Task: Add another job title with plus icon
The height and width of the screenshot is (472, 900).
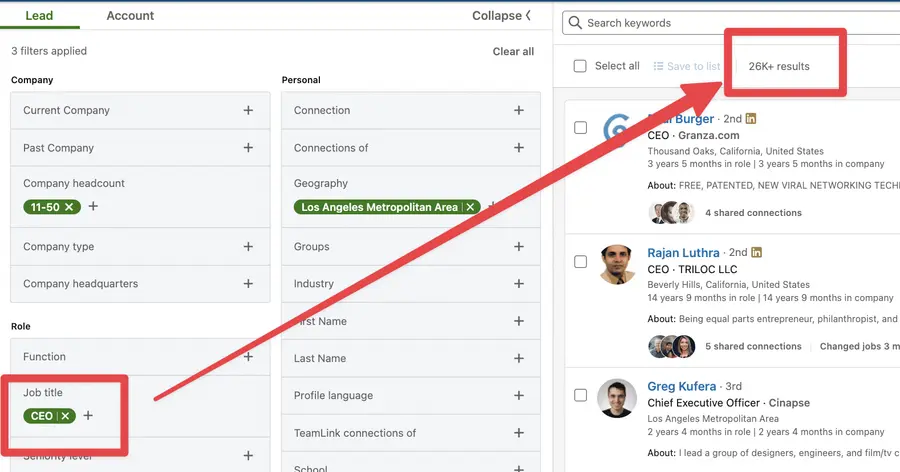Action: [x=88, y=415]
